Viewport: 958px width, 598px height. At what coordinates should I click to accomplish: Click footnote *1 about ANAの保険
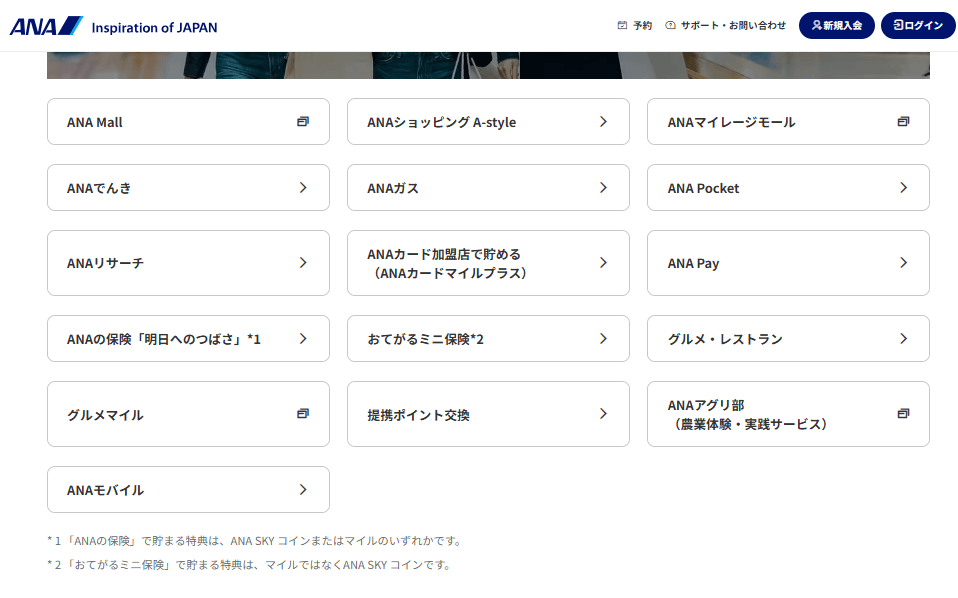[x=255, y=541]
